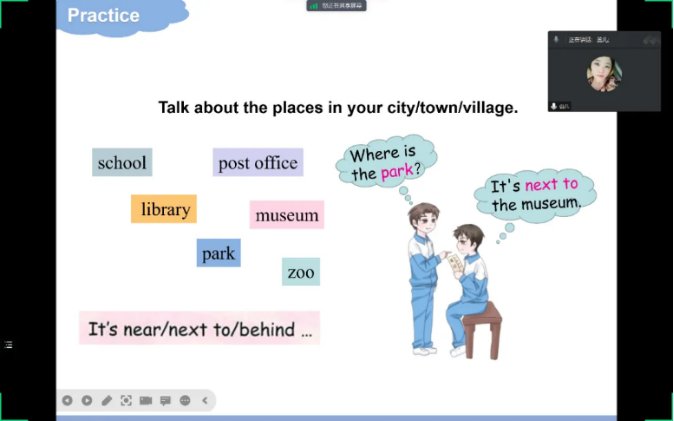Advance to next slide with forward arrow
The height and width of the screenshot is (421, 674).
pyautogui.click(x=87, y=400)
